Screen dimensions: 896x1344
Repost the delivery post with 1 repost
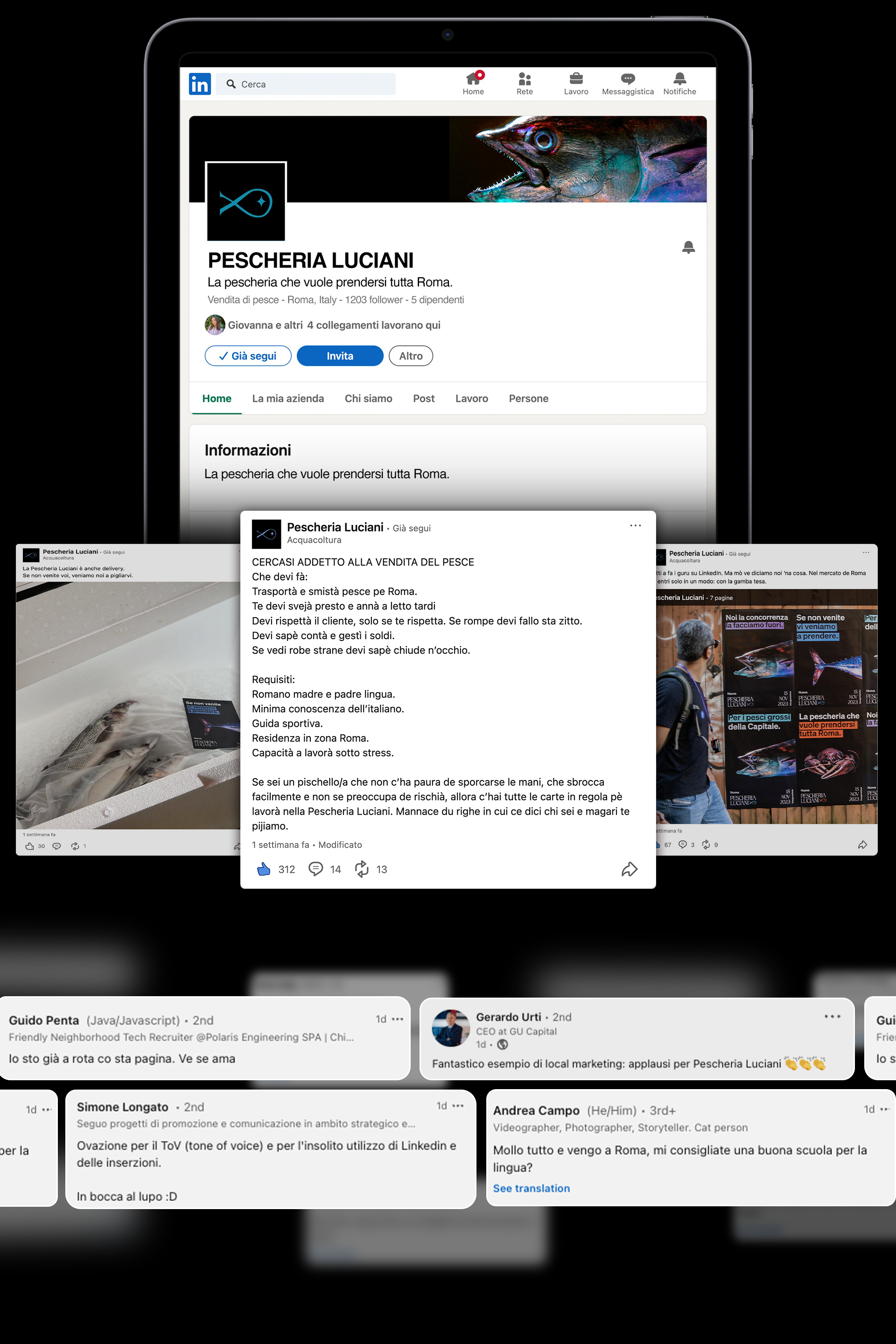(75, 846)
